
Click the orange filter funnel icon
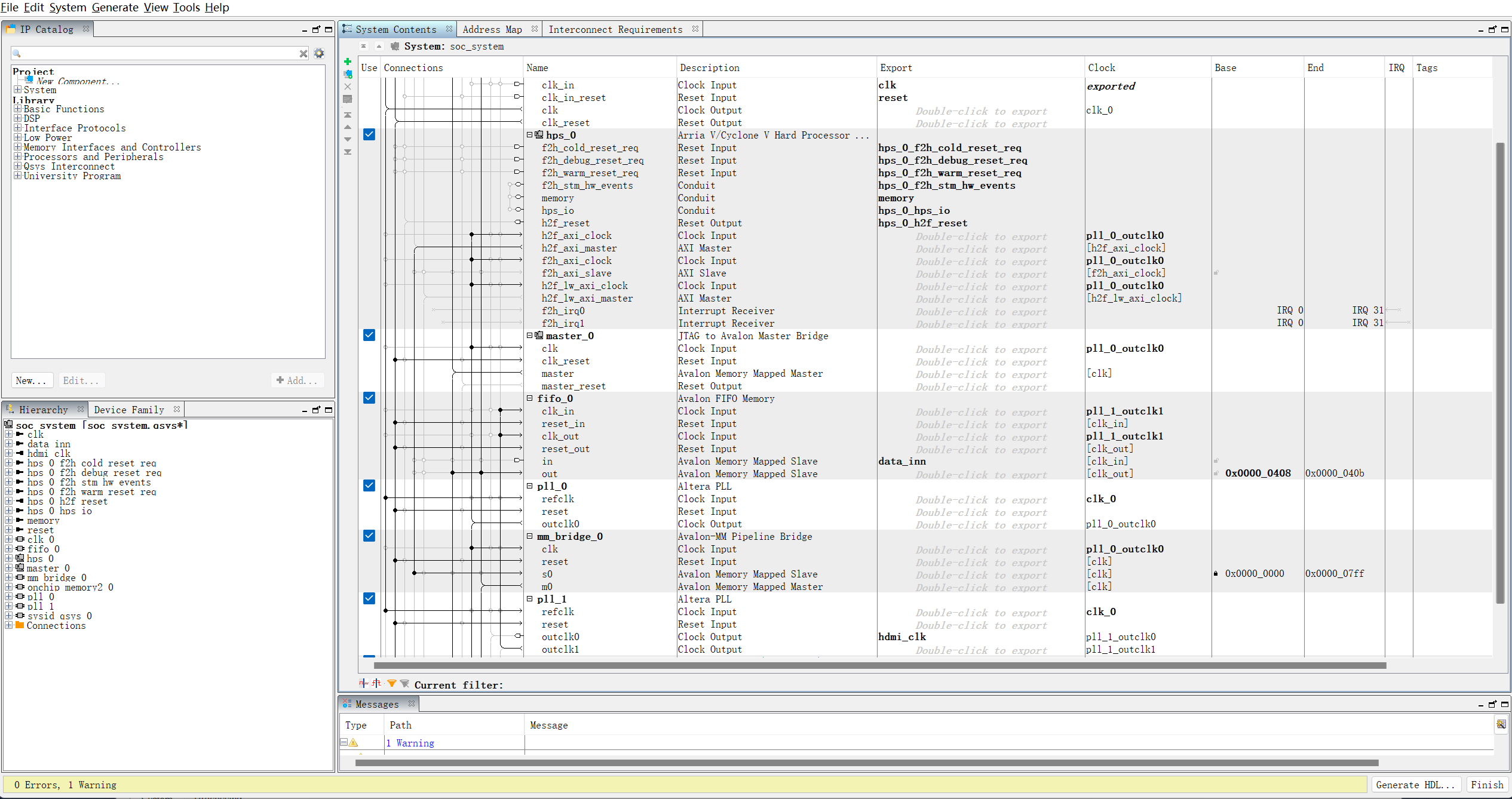tap(392, 684)
